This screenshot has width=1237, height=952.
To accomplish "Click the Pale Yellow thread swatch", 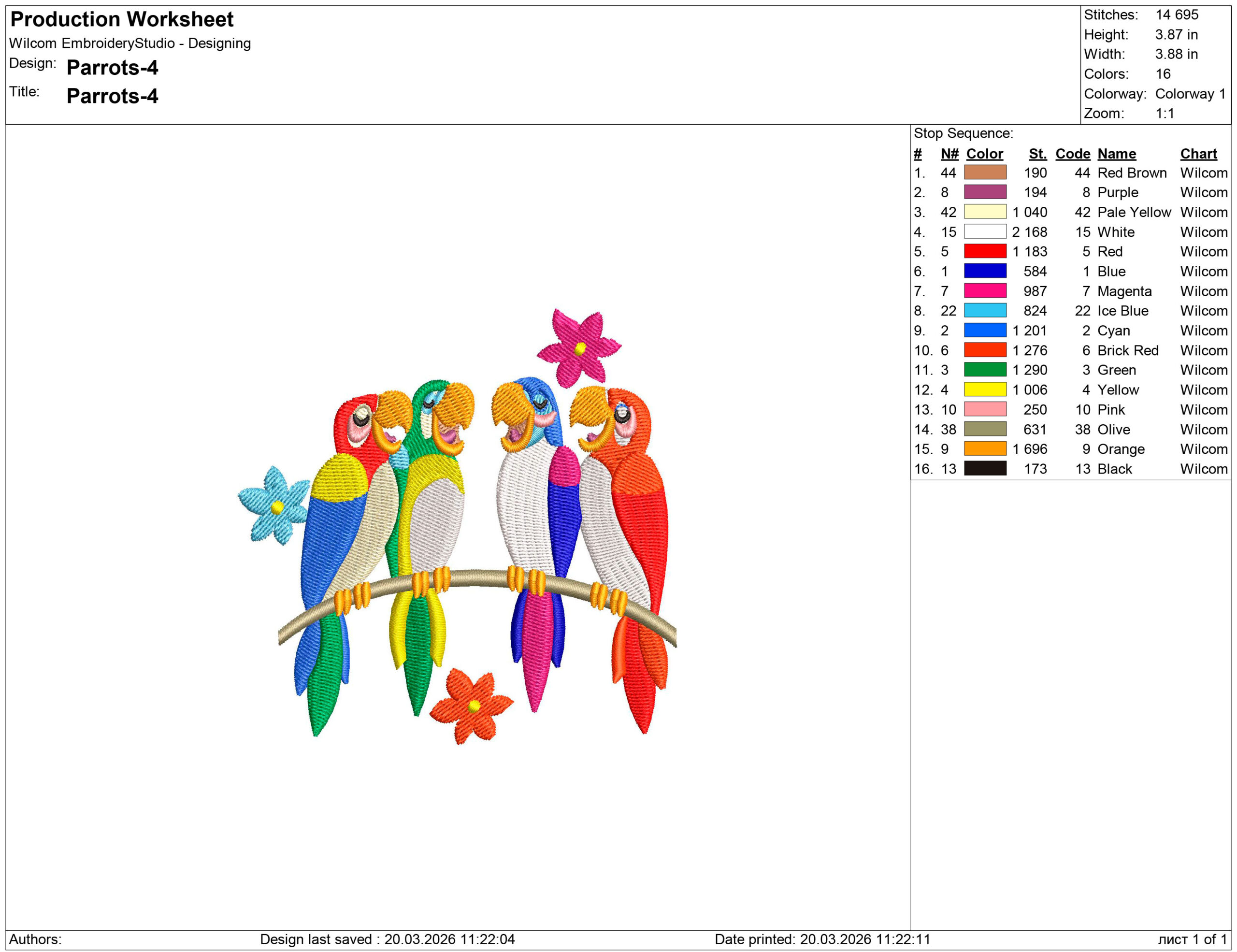I will point(986,212).
